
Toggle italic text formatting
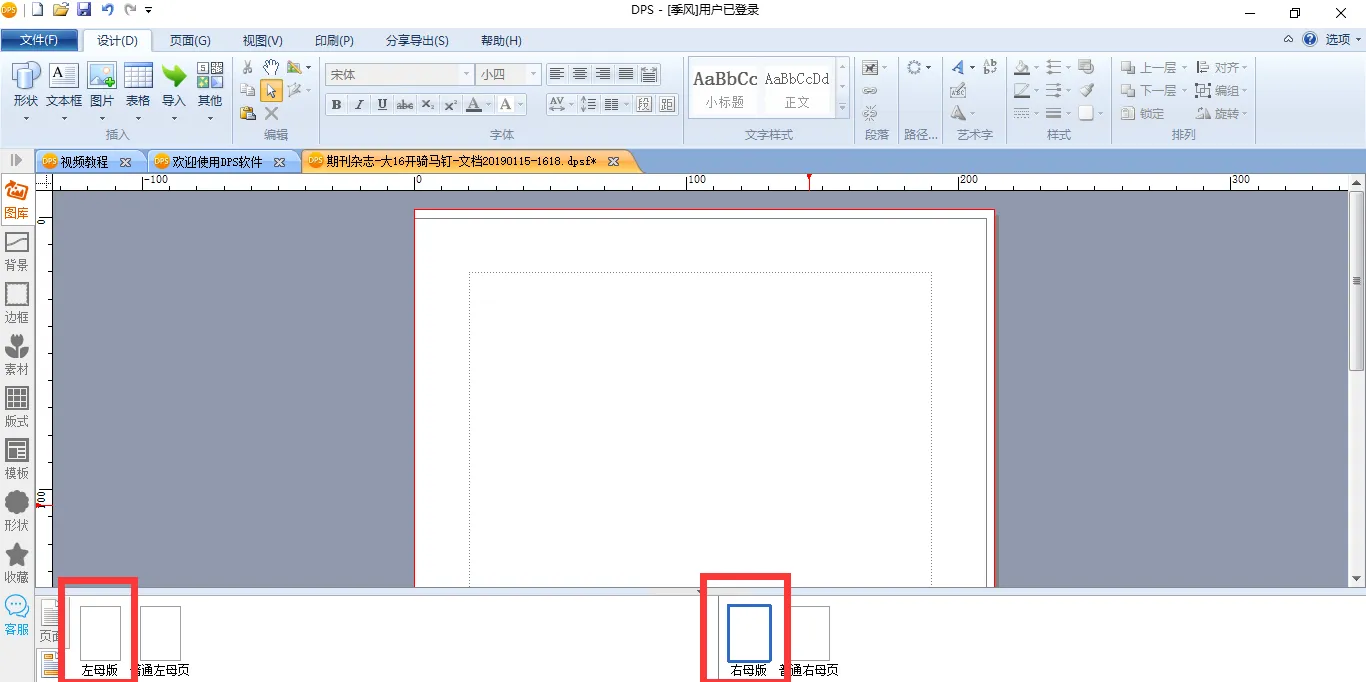[359, 104]
